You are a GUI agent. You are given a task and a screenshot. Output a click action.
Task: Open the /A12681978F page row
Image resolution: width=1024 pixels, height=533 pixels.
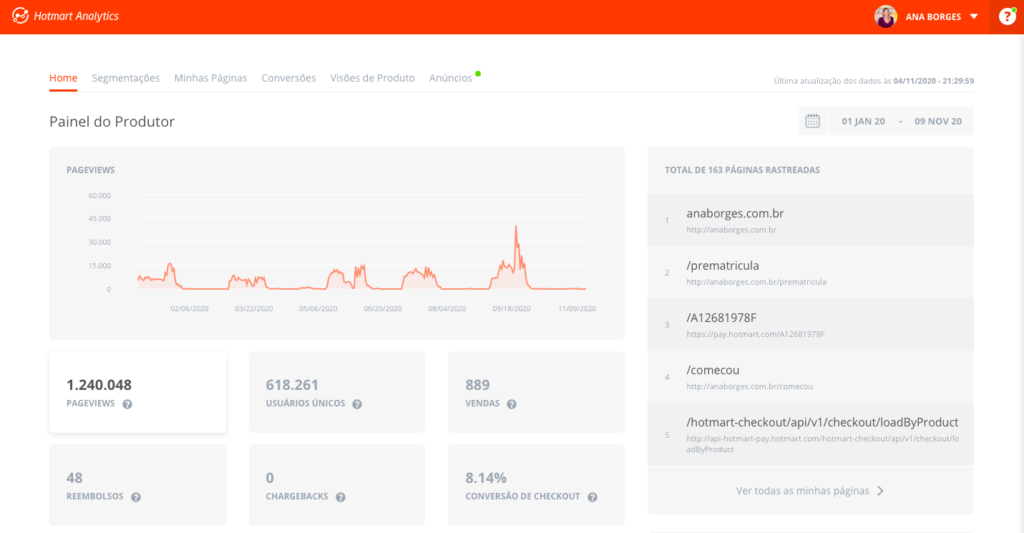pos(810,325)
